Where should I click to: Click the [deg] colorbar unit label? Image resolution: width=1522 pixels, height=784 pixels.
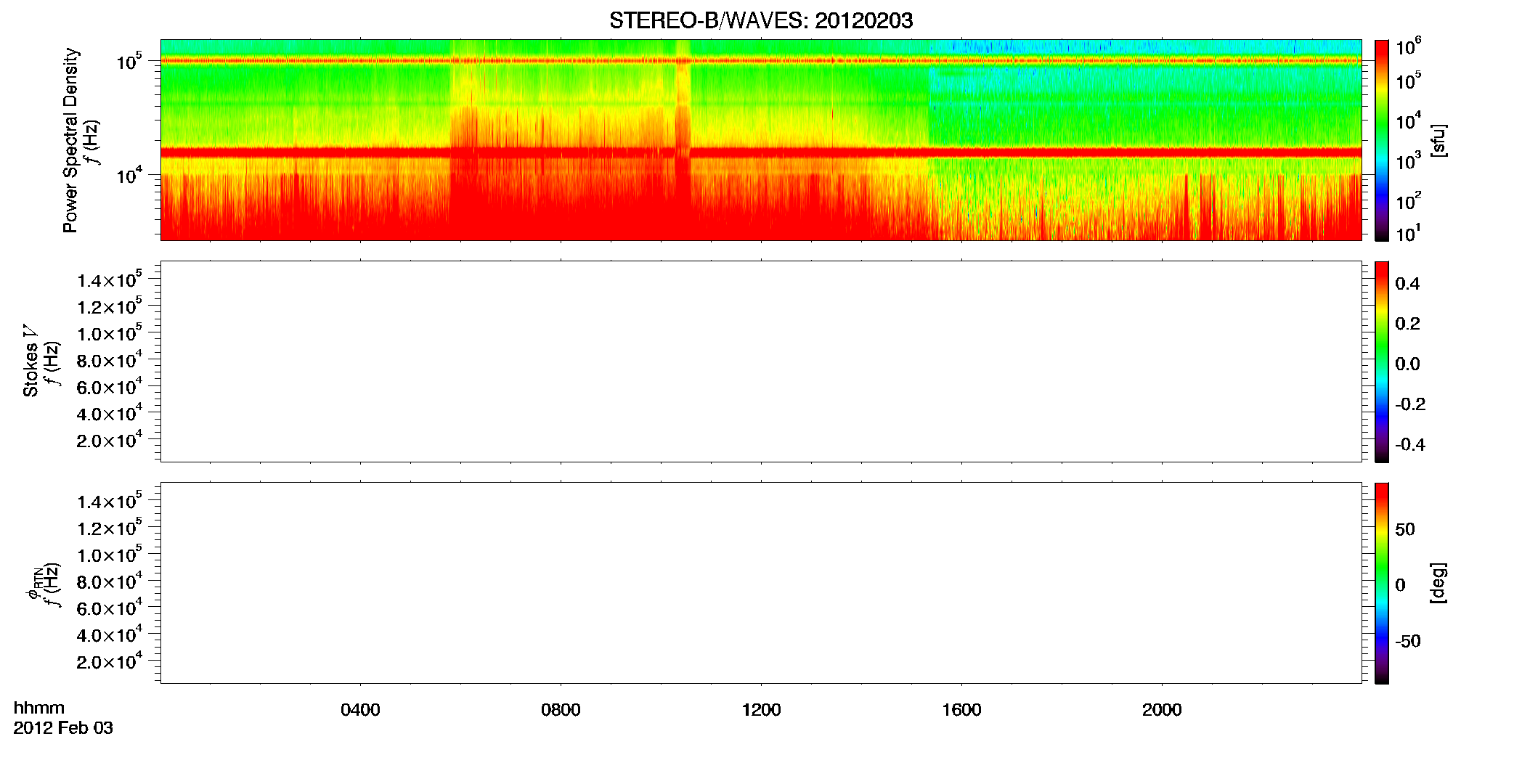[x=1439, y=583]
